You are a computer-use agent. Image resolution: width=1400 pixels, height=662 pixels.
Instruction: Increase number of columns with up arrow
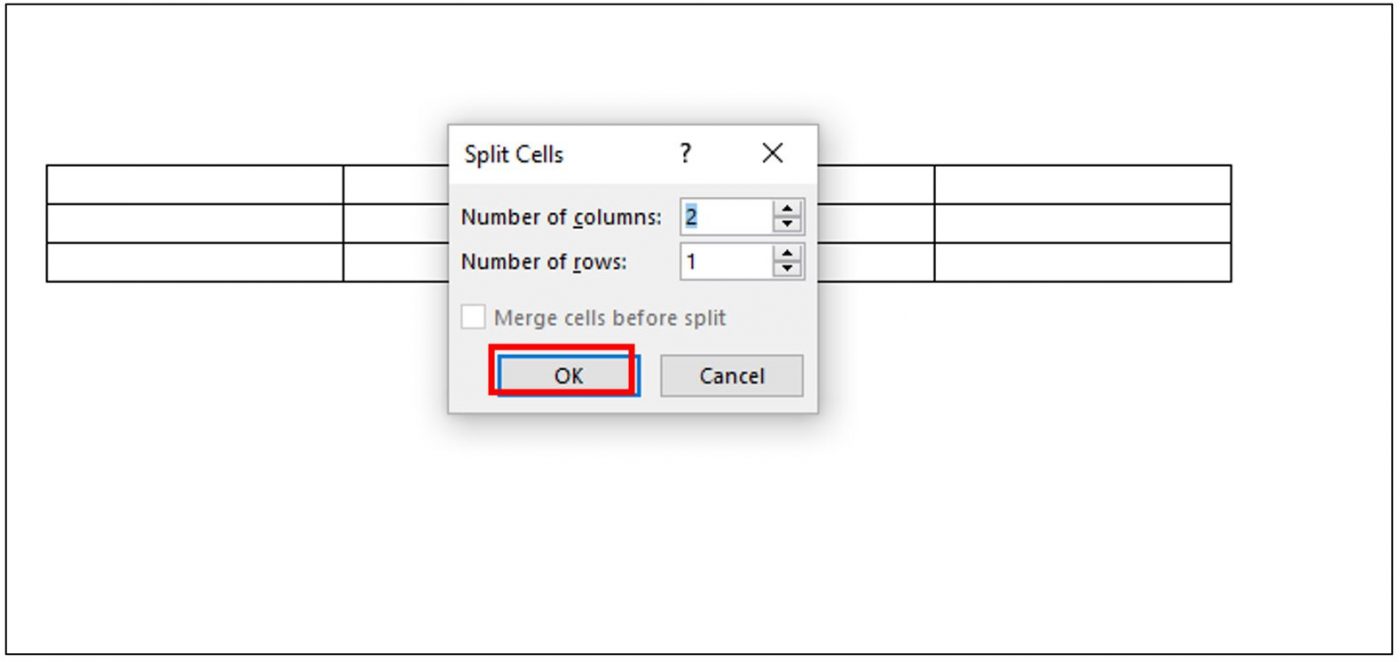click(788, 209)
